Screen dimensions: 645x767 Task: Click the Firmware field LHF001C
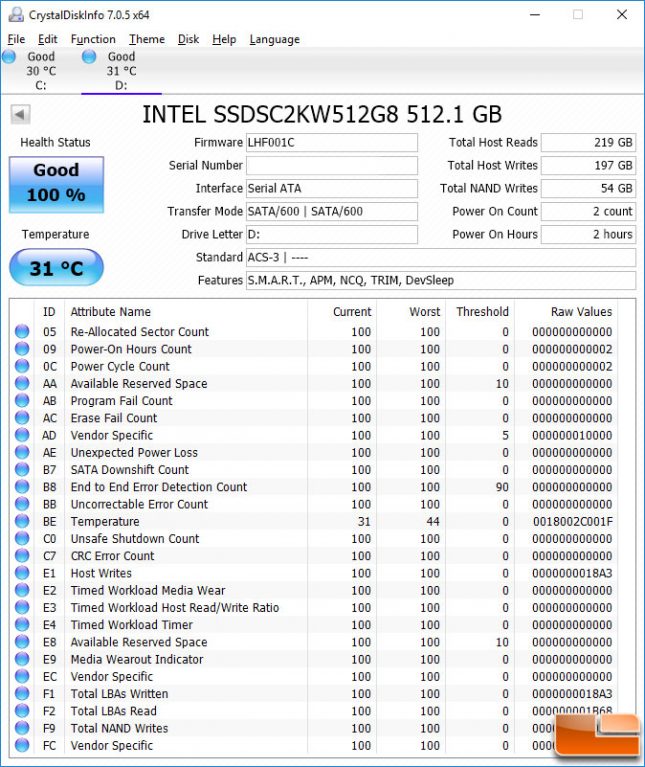pos(332,142)
